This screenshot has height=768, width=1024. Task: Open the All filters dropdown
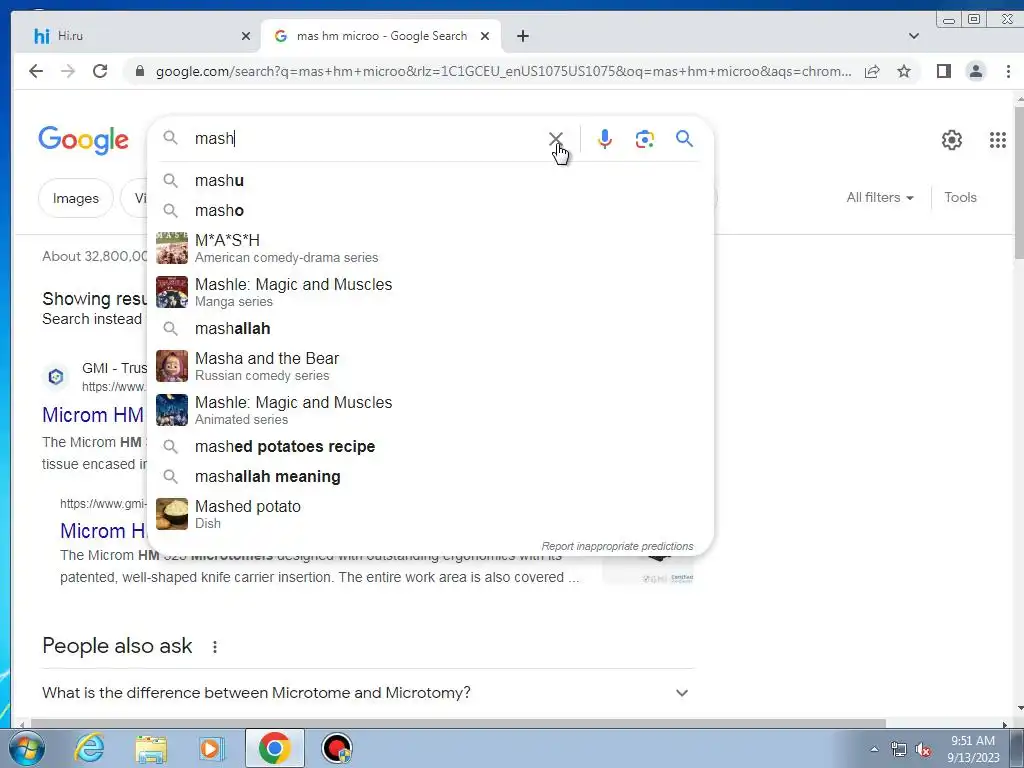(x=880, y=197)
